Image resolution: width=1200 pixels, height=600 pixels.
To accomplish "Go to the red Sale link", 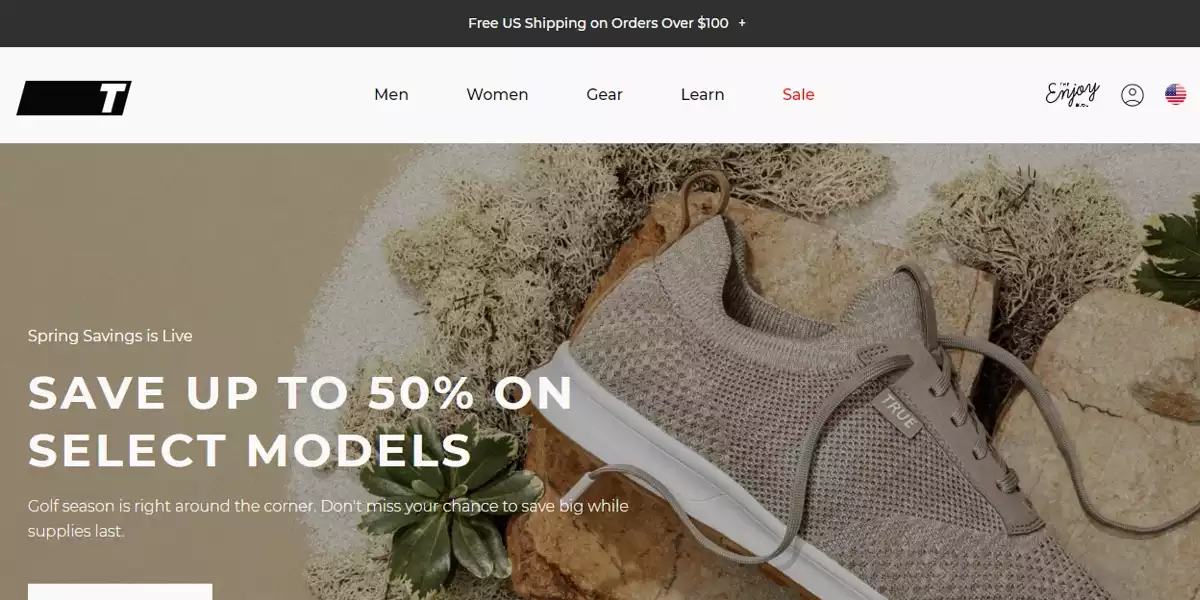I will tap(798, 94).
